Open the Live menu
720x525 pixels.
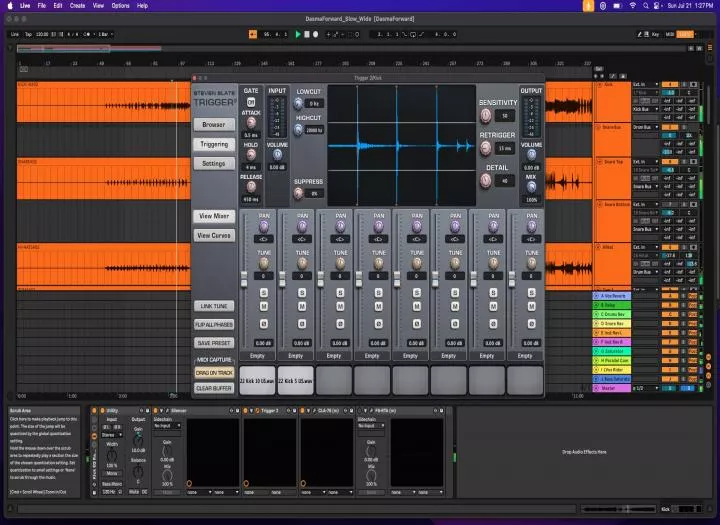click(x=25, y=6)
